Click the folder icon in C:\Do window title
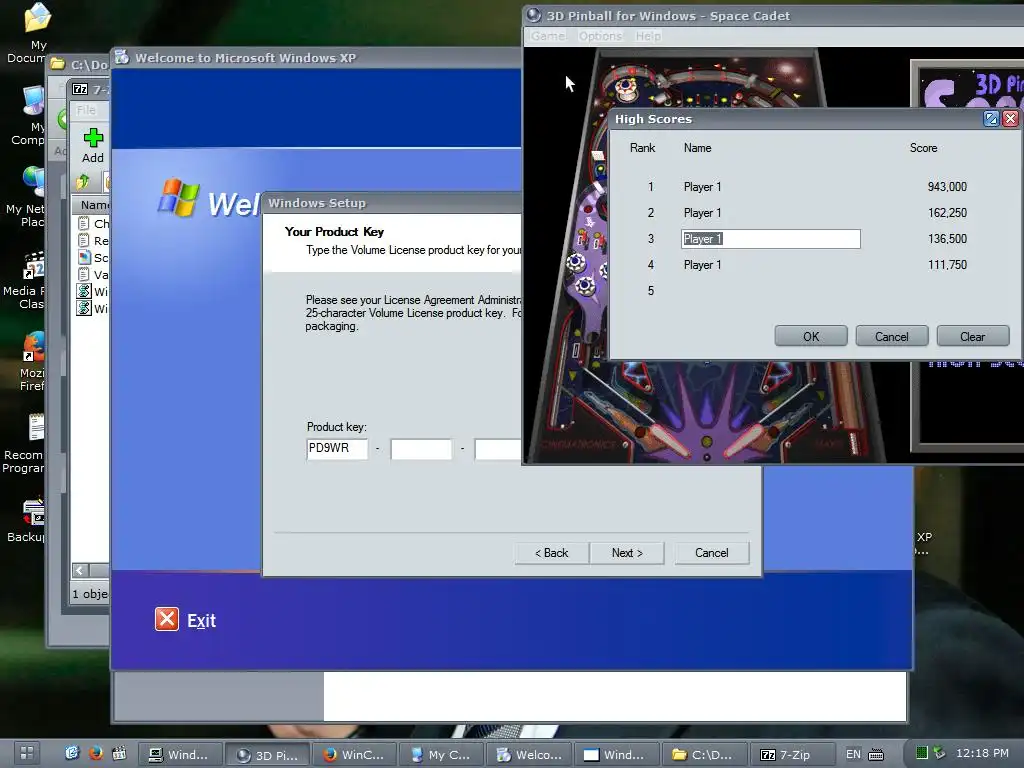 point(58,64)
